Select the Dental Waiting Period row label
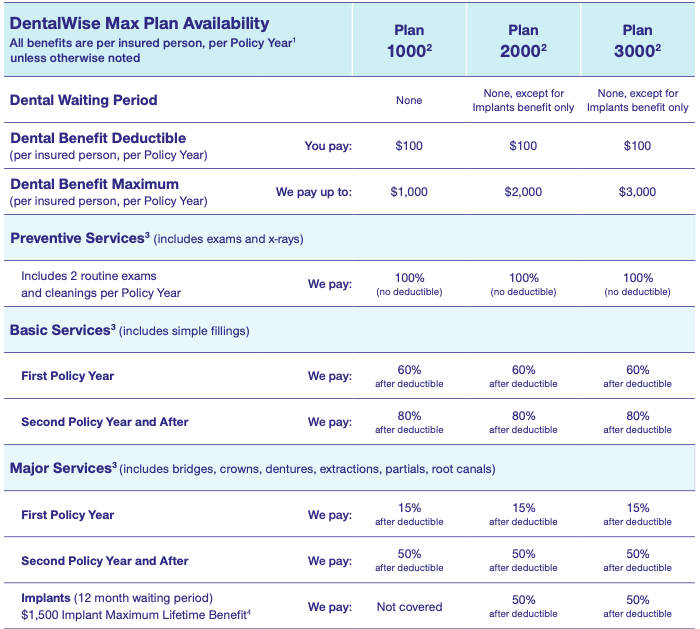700x629 pixels. click(x=83, y=100)
